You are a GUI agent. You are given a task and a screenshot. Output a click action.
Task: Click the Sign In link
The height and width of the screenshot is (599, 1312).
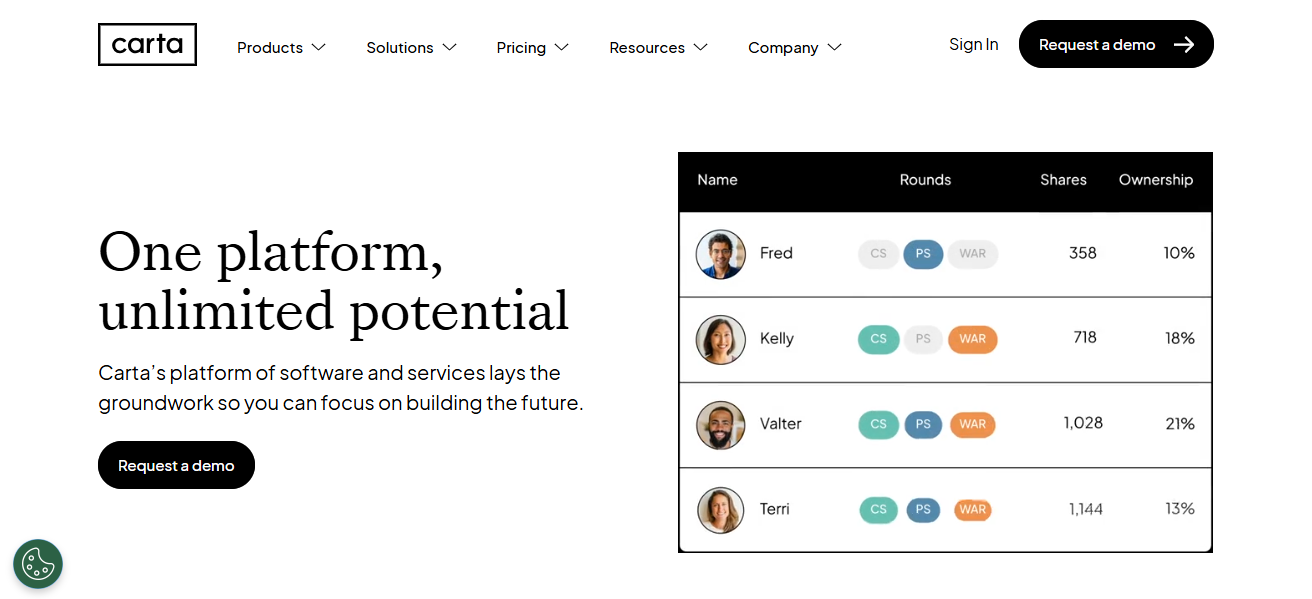(x=973, y=45)
